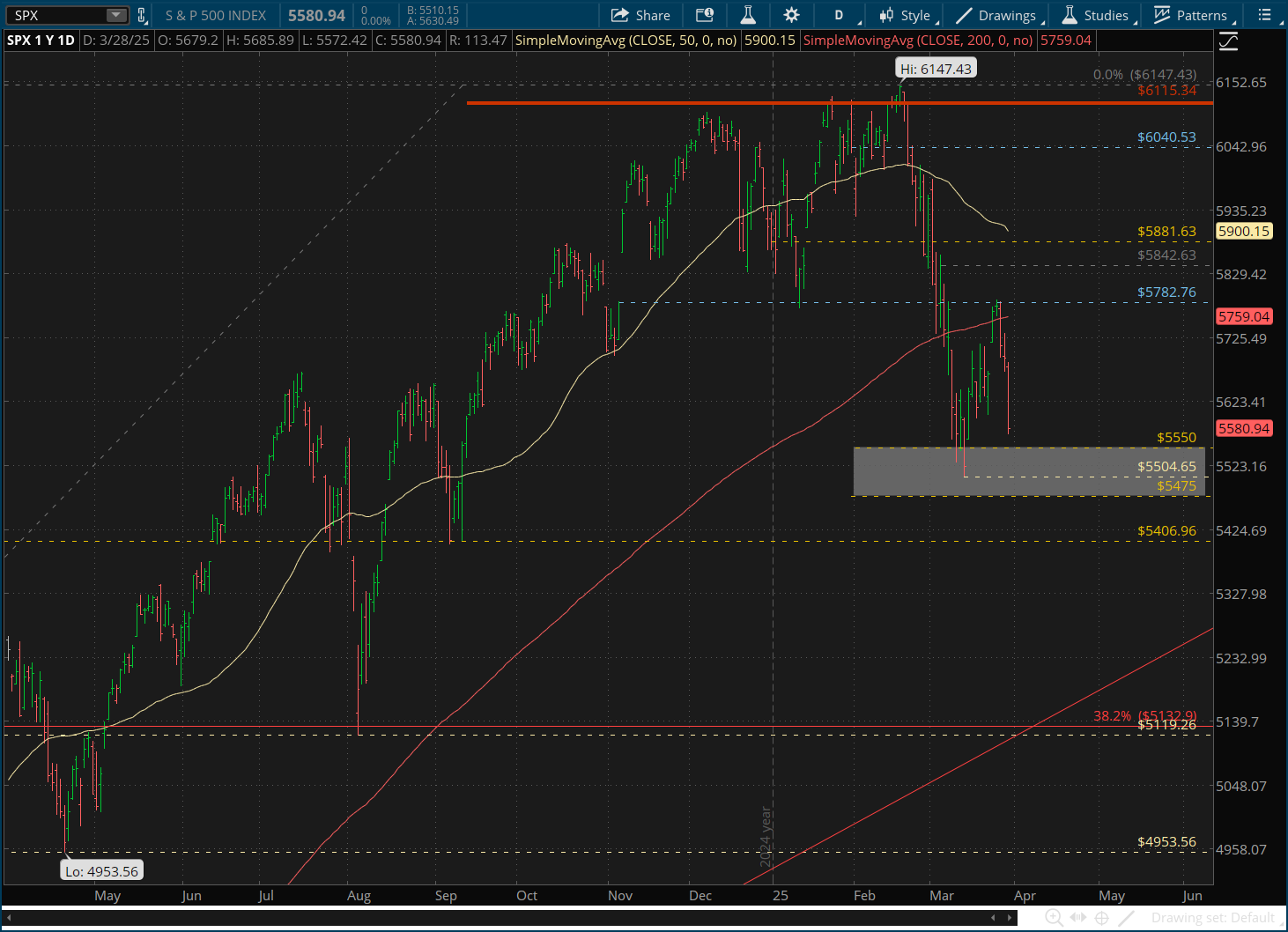The width and height of the screenshot is (1288, 932).
Task: Click the zoom in magnifier icon
Action: (x=1054, y=918)
